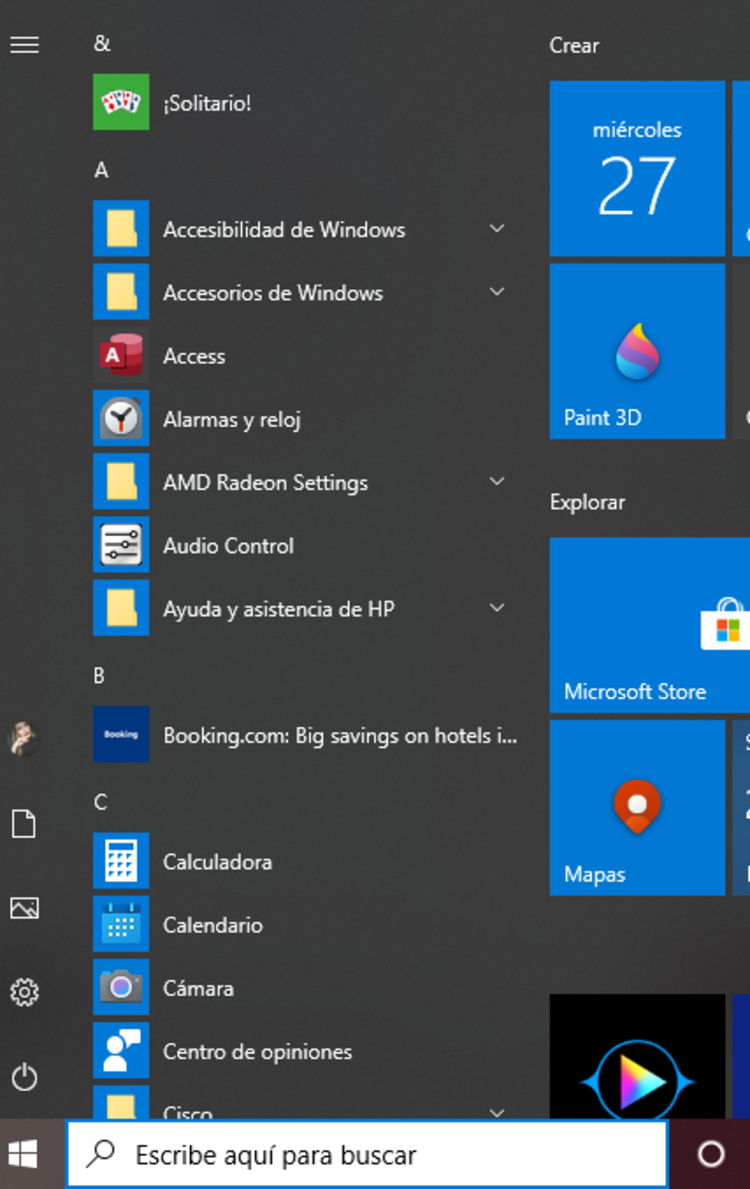Screen dimensions: 750x1189
Task: Jump to the & letter header
Action: [x=102, y=44]
